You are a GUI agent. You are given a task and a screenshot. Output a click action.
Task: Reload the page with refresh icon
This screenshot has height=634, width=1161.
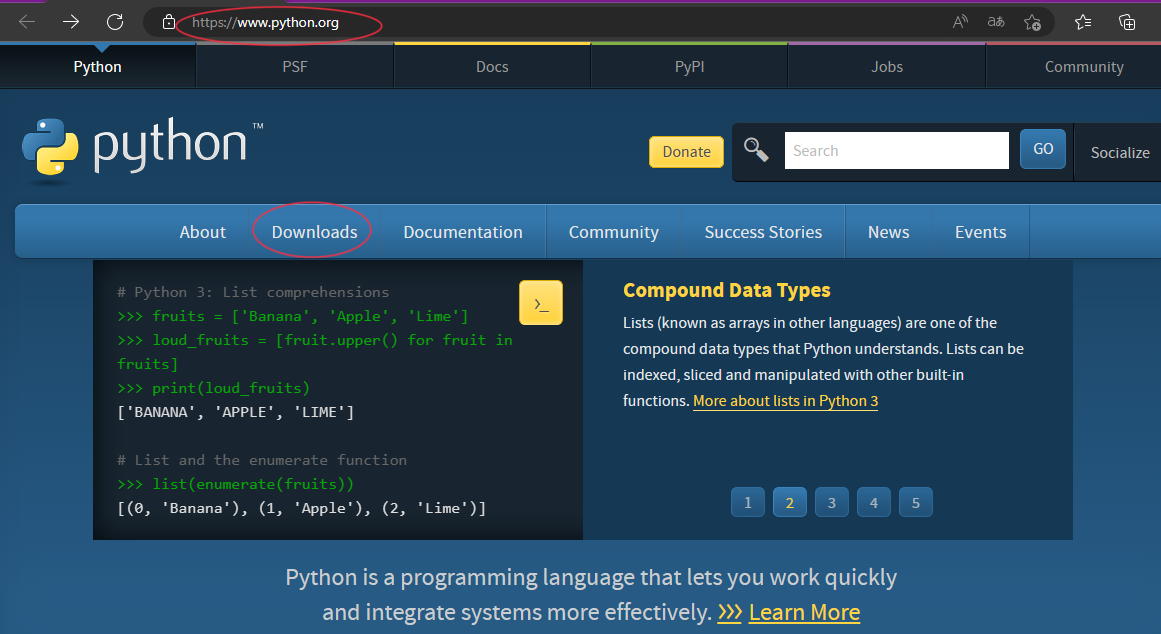point(115,22)
